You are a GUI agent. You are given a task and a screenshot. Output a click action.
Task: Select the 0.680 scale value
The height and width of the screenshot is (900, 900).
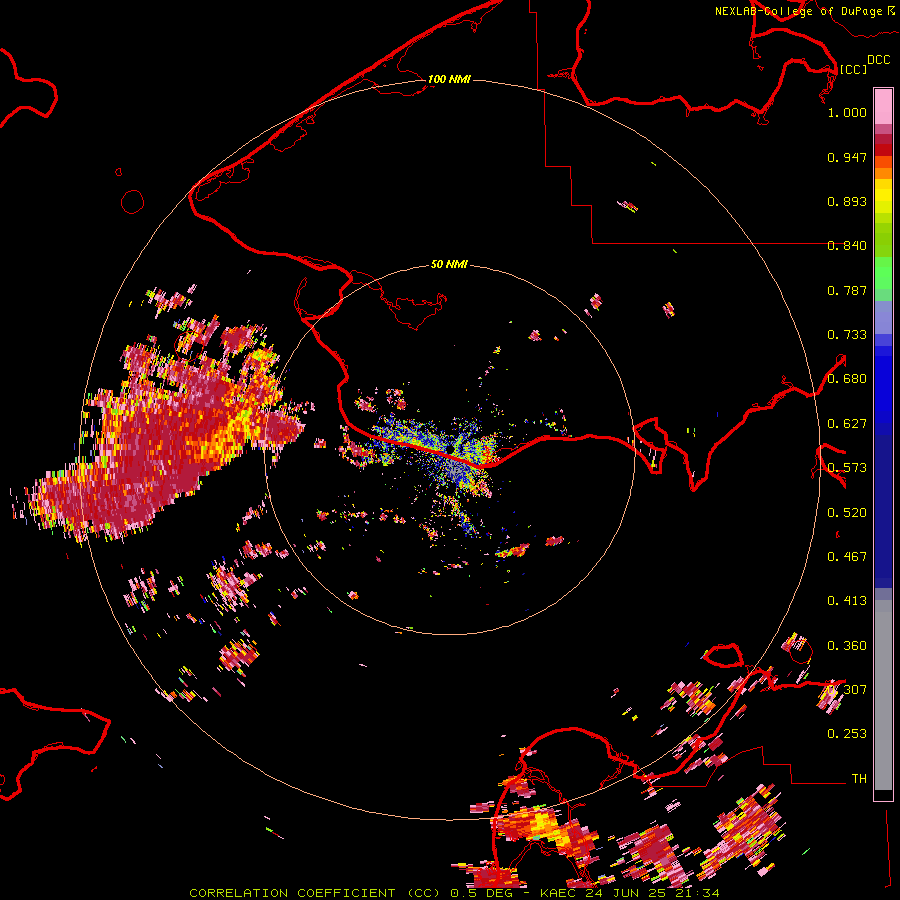click(847, 379)
